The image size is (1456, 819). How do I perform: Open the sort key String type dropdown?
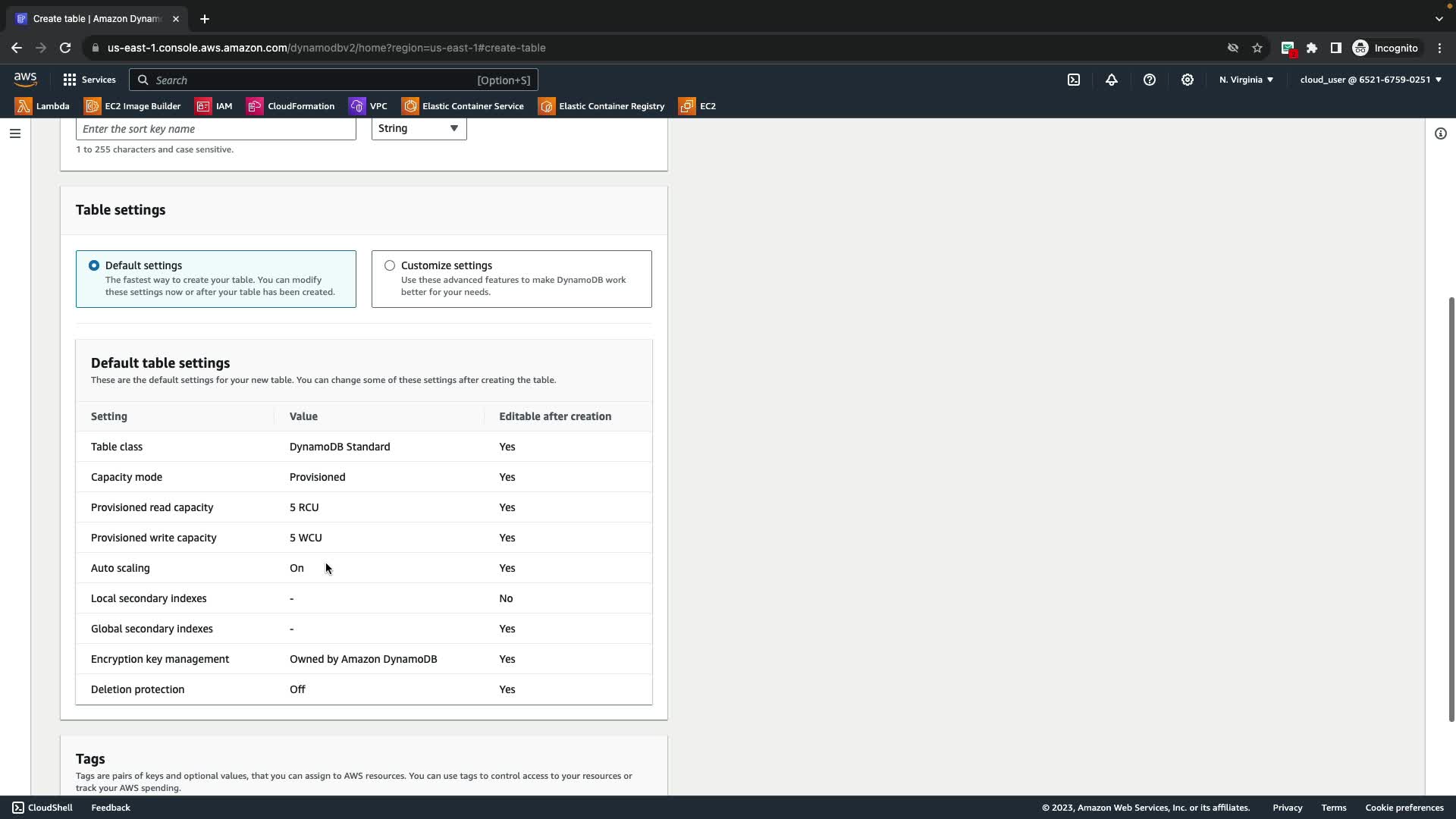pos(419,128)
